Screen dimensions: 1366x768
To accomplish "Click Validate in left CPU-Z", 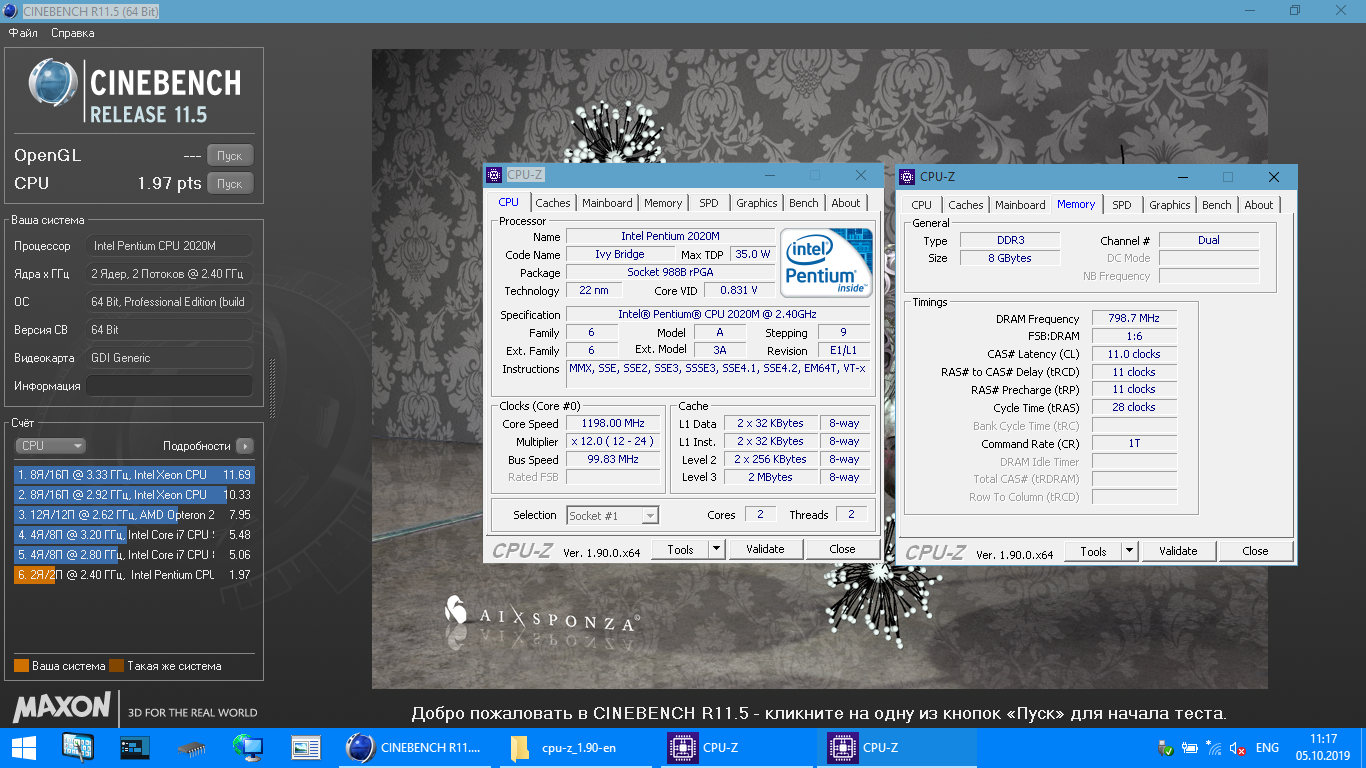I will (765, 549).
